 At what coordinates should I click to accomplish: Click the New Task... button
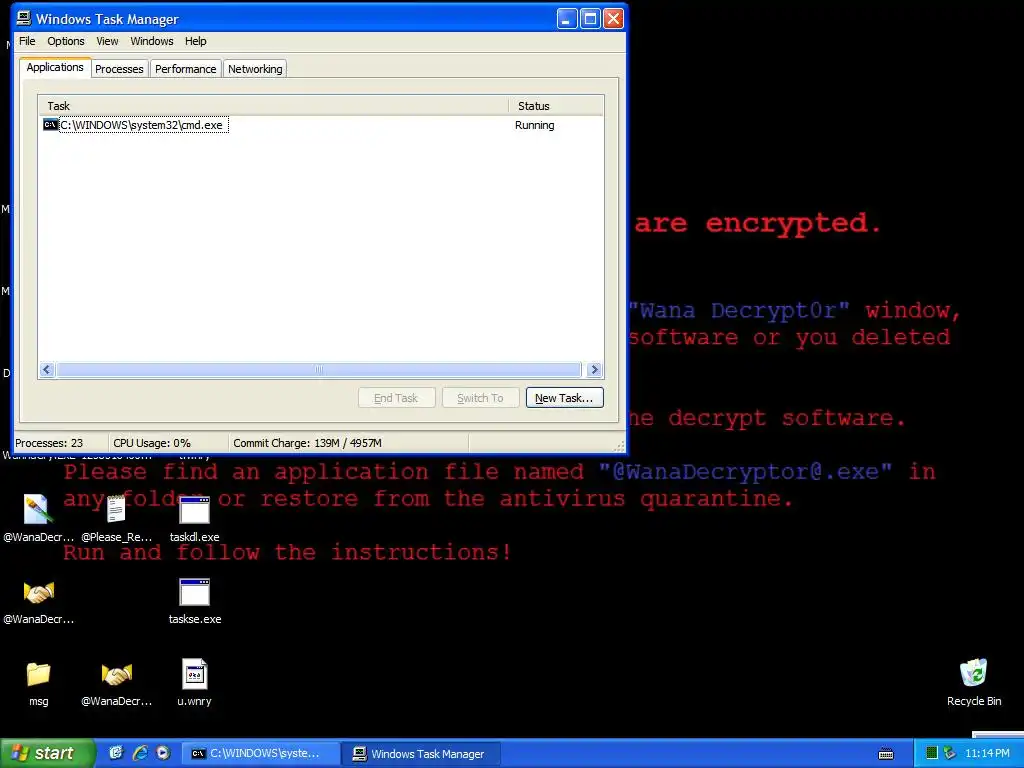(x=564, y=398)
